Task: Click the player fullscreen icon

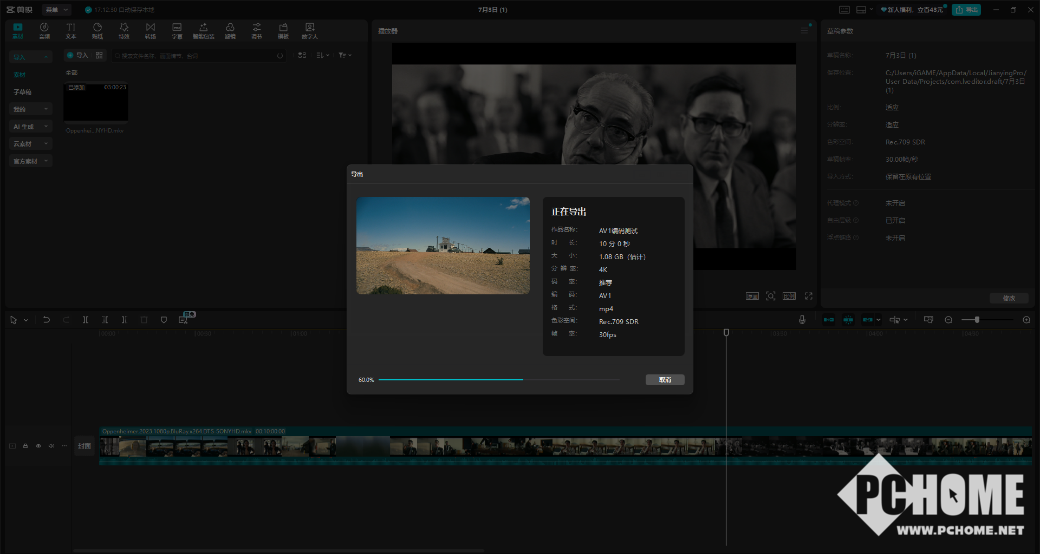Action: tap(809, 296)
